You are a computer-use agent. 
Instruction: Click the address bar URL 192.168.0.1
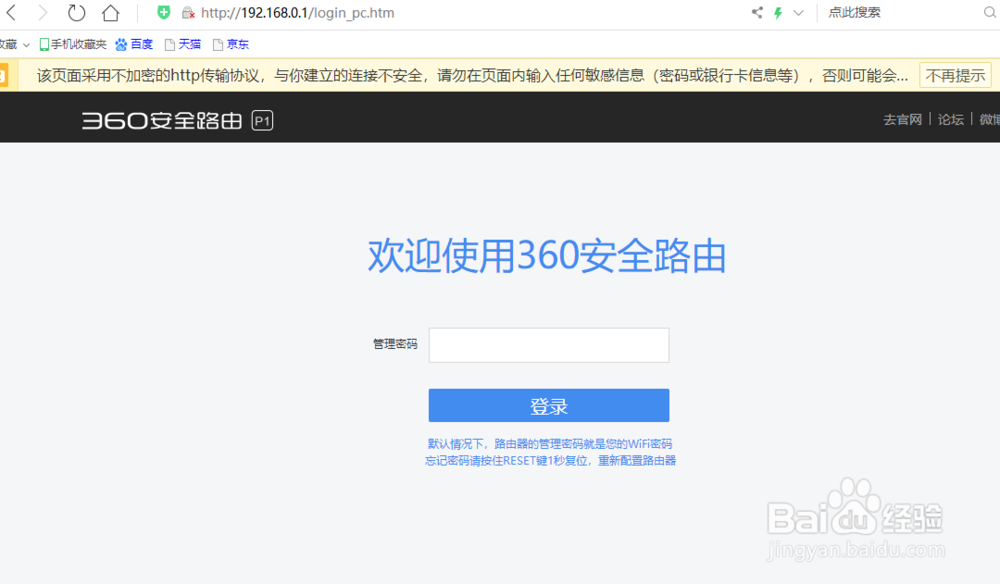click(x=297, y=13)
